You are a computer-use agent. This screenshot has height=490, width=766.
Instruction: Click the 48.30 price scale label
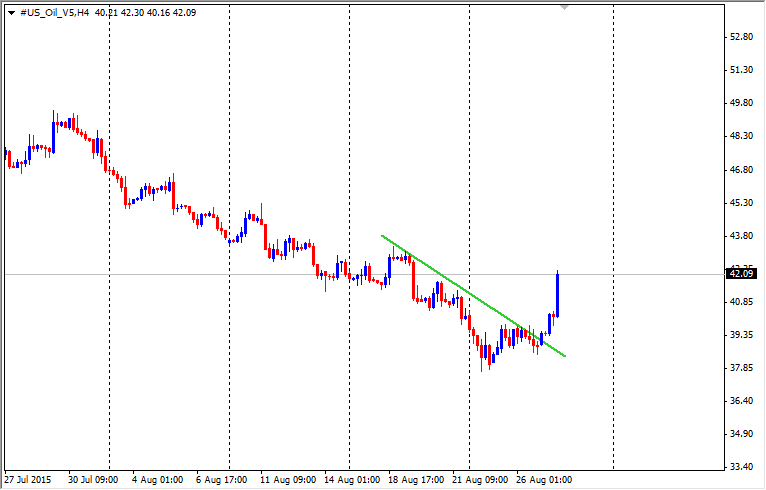(741, 136)
